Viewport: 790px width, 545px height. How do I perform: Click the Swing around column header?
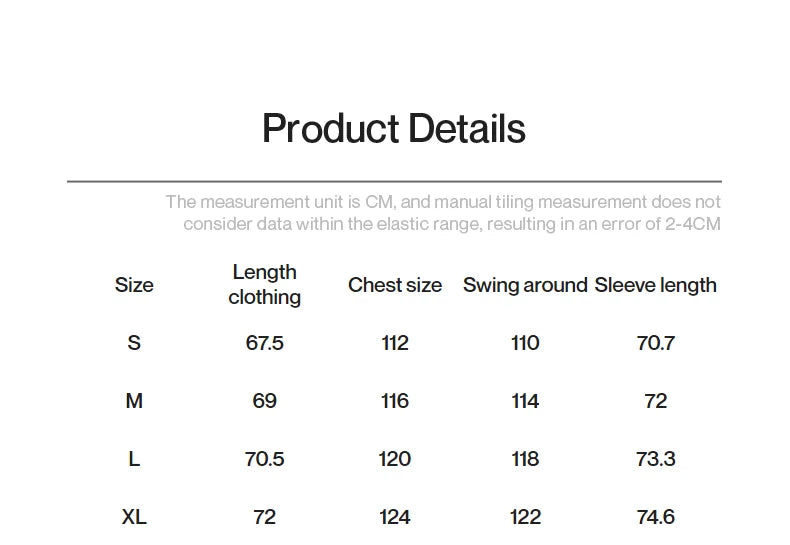525,285
